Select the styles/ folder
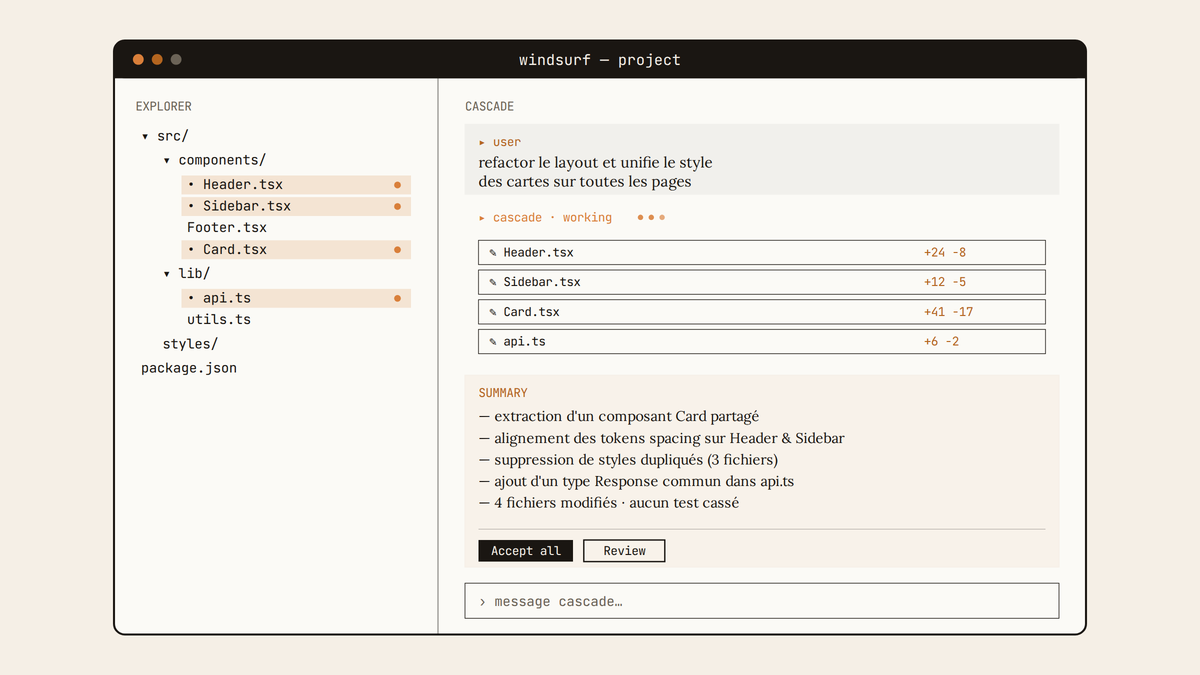 [190, 344]
